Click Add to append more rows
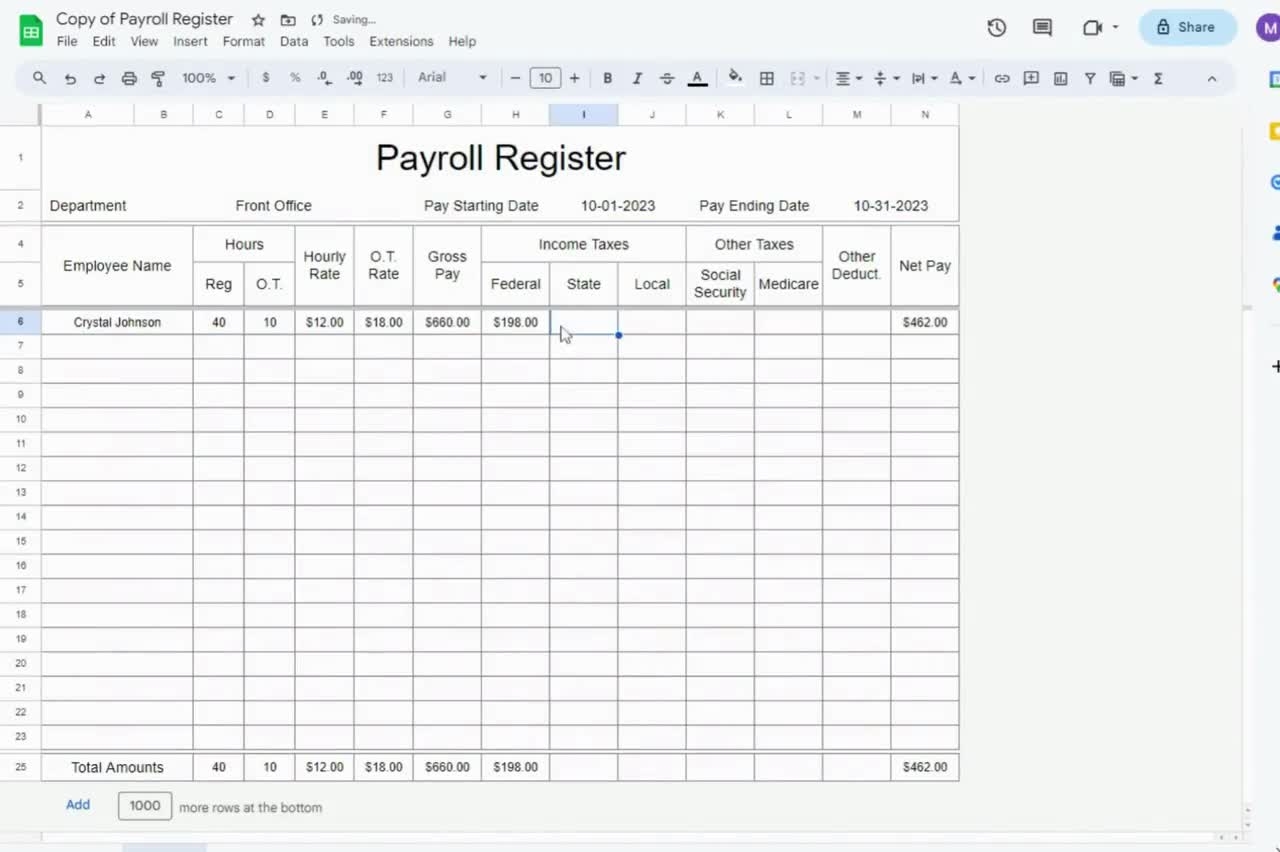The height and width of the screenshot is (852, 1280). (78, 805)
